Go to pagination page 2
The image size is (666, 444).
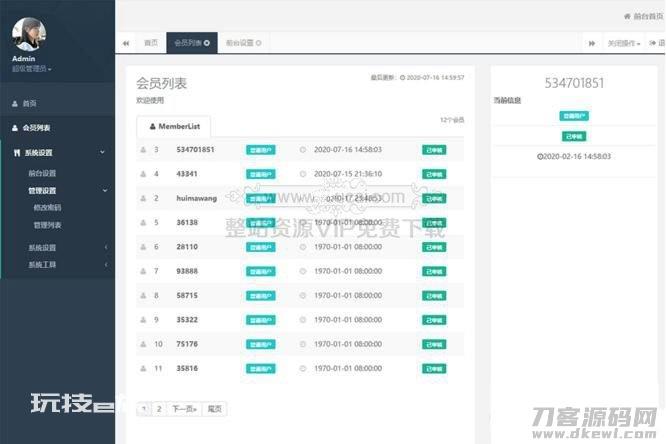click(x=159, y=409)
